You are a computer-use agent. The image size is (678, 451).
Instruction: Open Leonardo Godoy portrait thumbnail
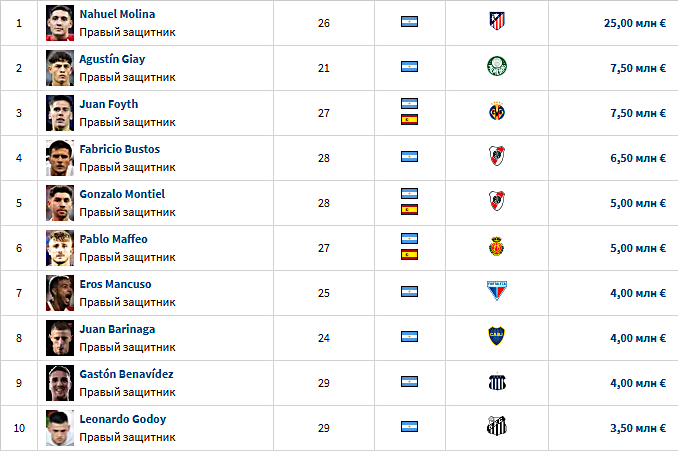60,428
